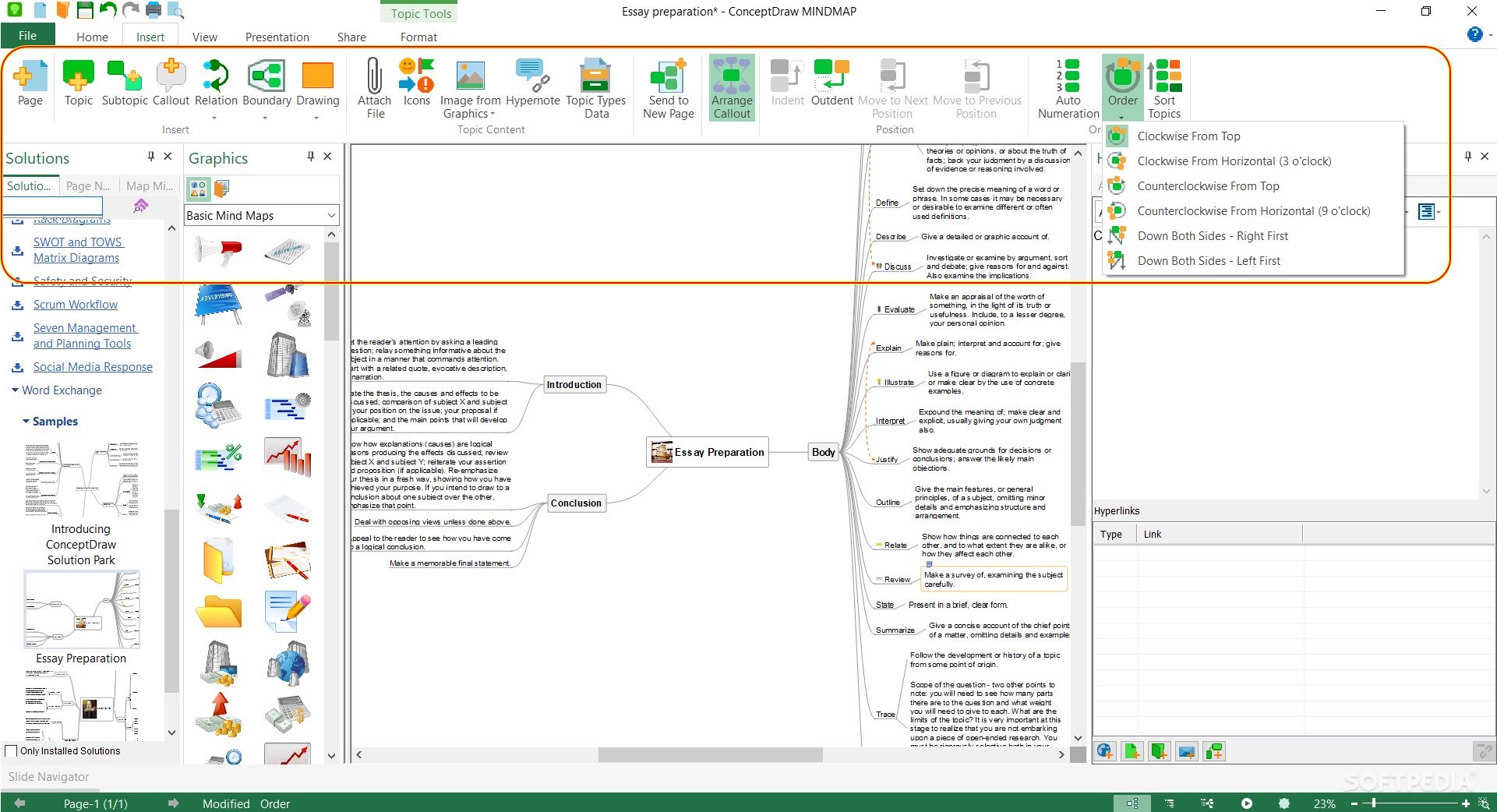Open SWOT and TOWS Matrix Diagrams link

(78, 250)
